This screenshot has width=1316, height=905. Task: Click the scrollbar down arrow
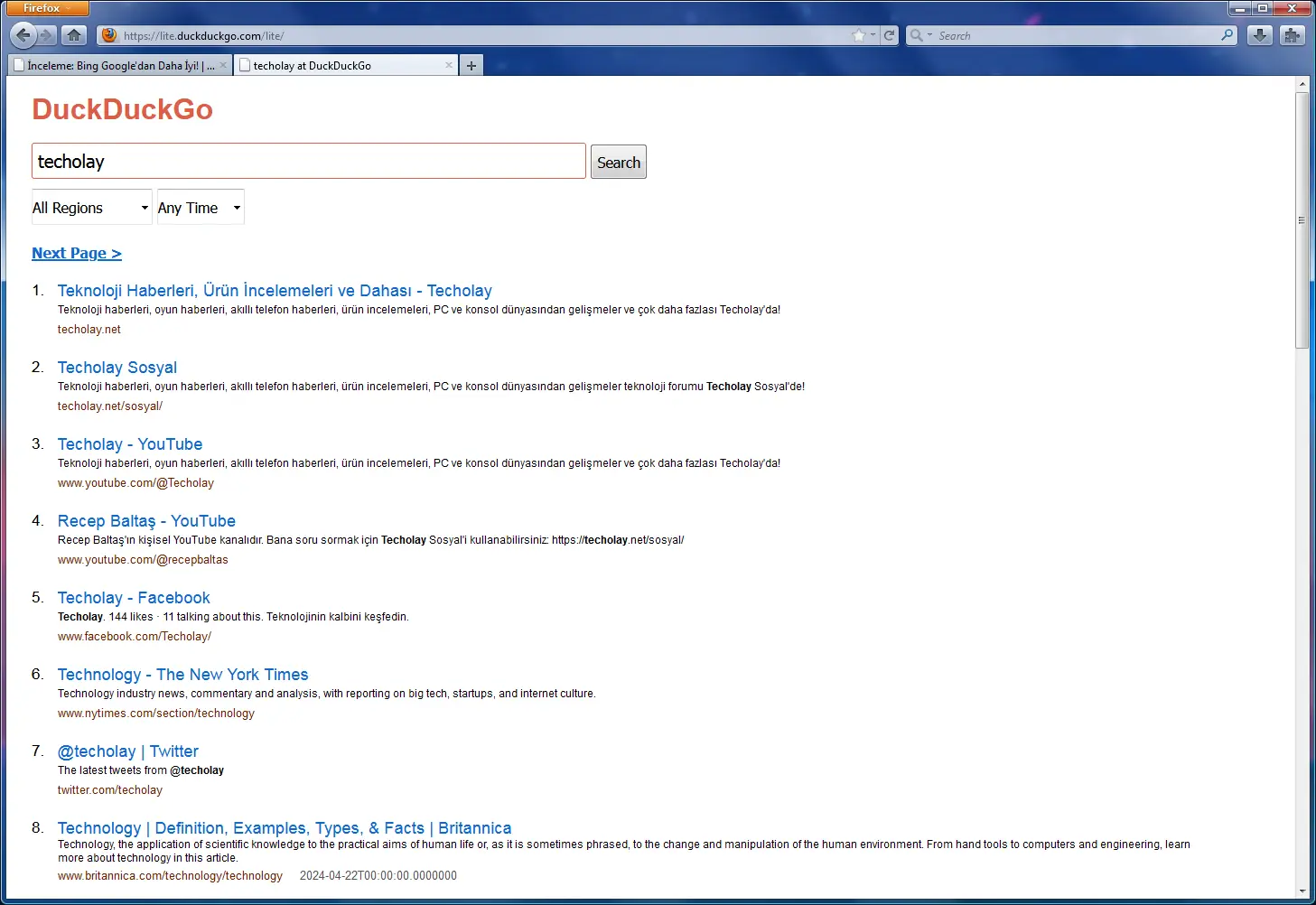(1302, 891)
